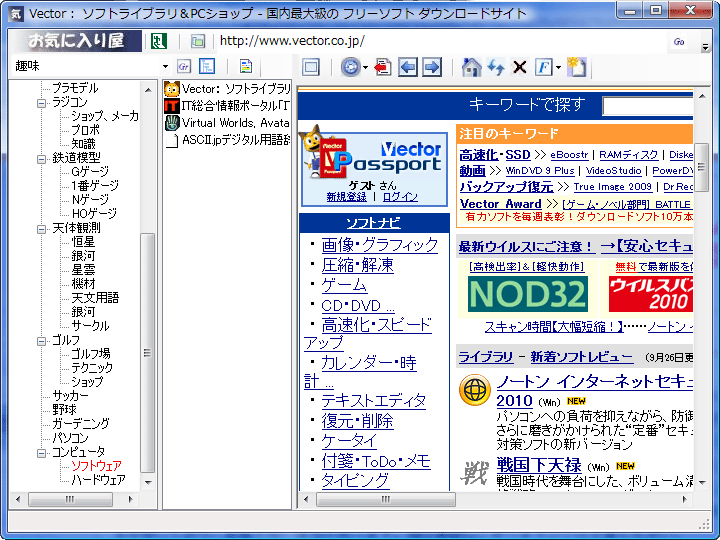This screenshot has height=540, width=720.
Task: Select the 天文用語 tree item
Action: click(96, 298)
